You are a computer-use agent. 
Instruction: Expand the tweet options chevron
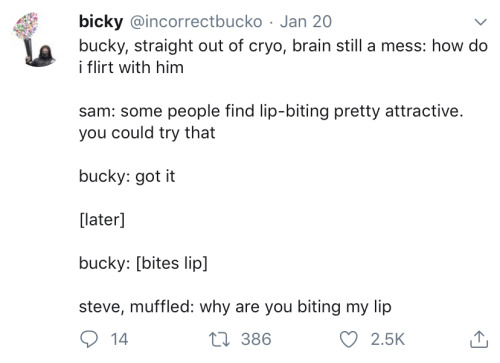tap(481, 22)
